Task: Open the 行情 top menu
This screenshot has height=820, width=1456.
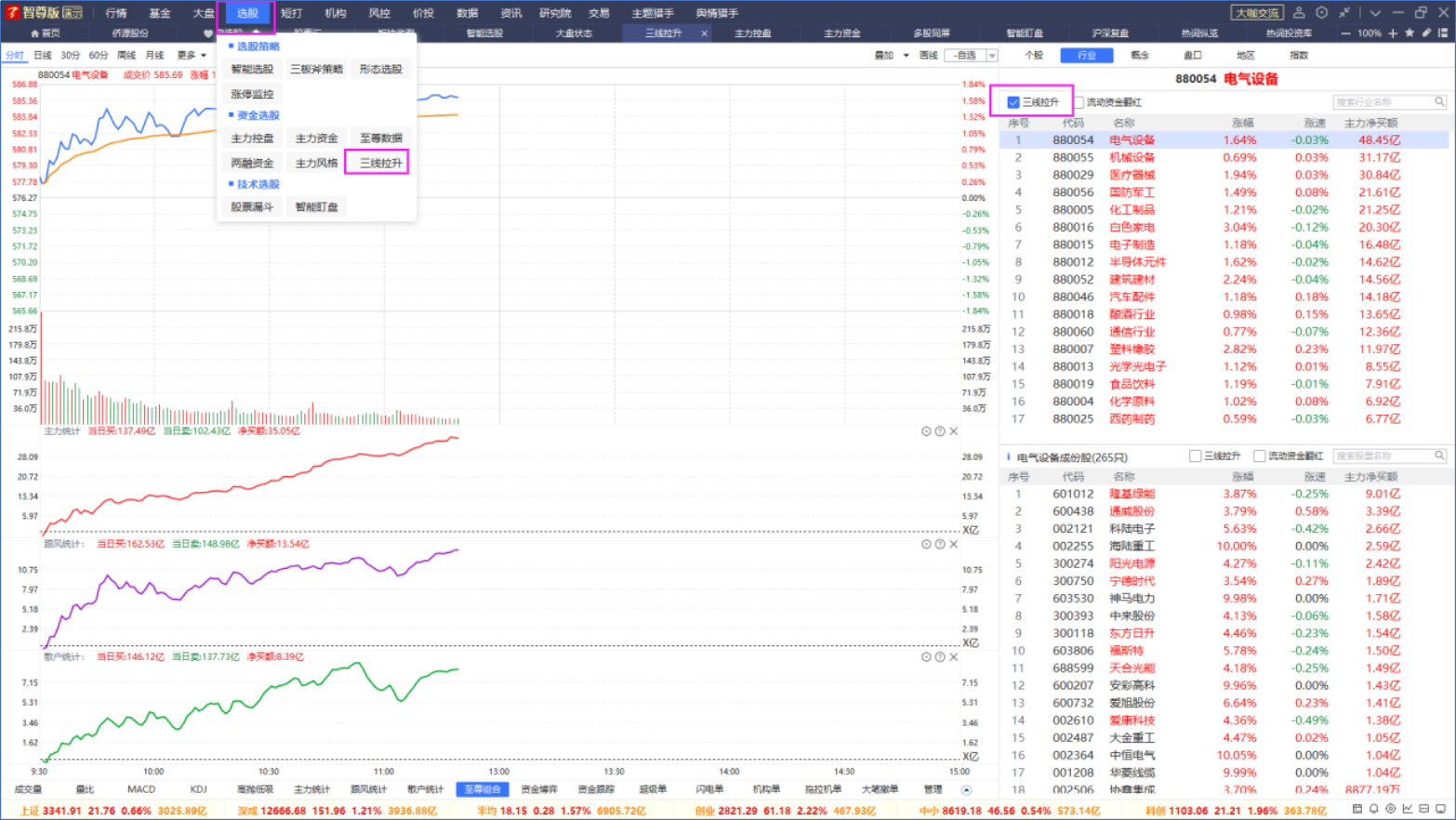Action: click(116, 13)
